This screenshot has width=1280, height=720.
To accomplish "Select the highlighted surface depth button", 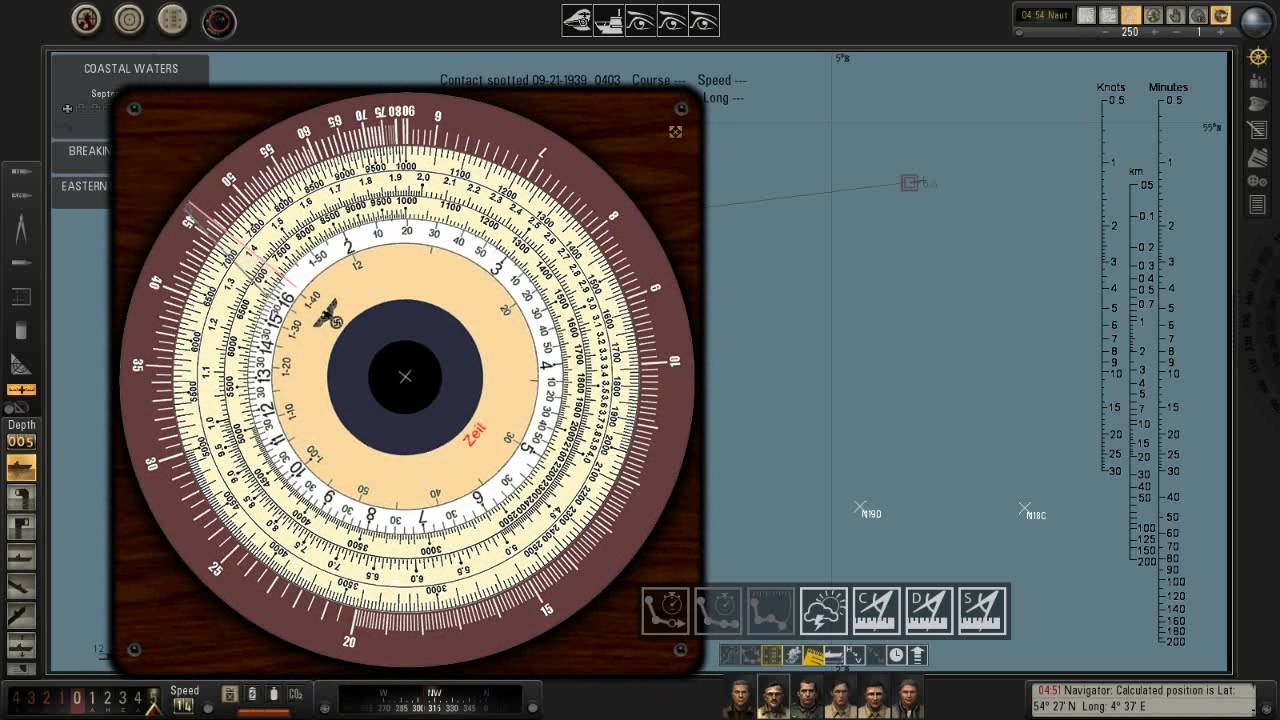I will pyautogui.click(x=21, y=467).
